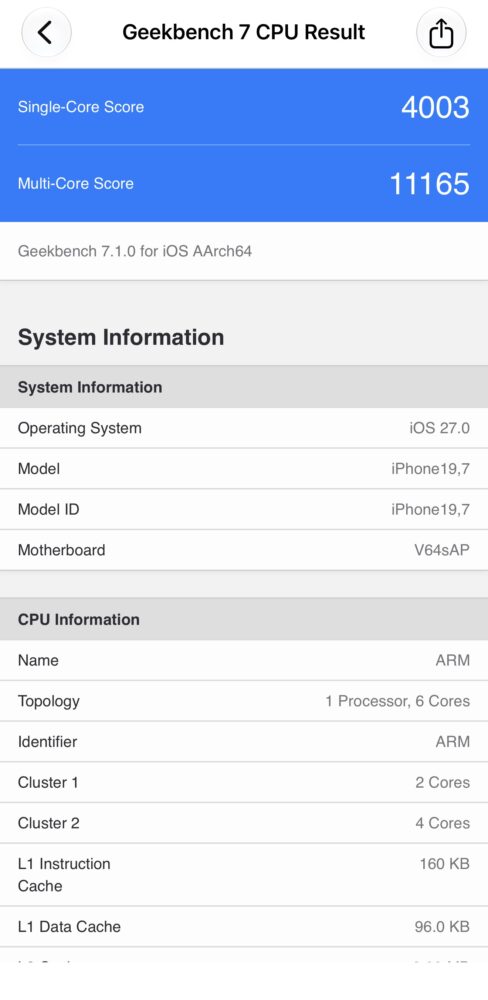Image resolution: width=488 pixels, height=1000 pixels.
Task: Tap the Cluster 2 row
Action: coord(244,823)
